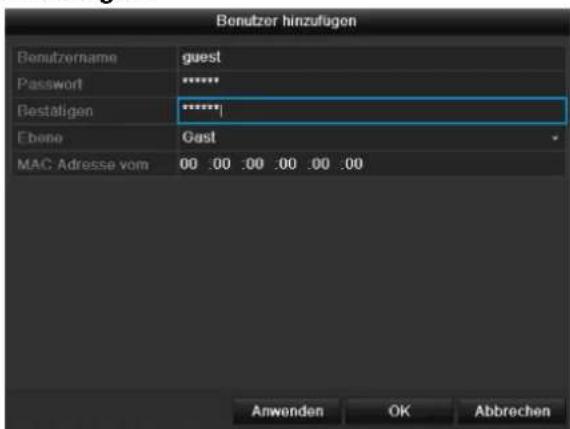Screen dimensions: 570x429
Task: Click the Benutzername field containing guest
Action: (372, 58)
